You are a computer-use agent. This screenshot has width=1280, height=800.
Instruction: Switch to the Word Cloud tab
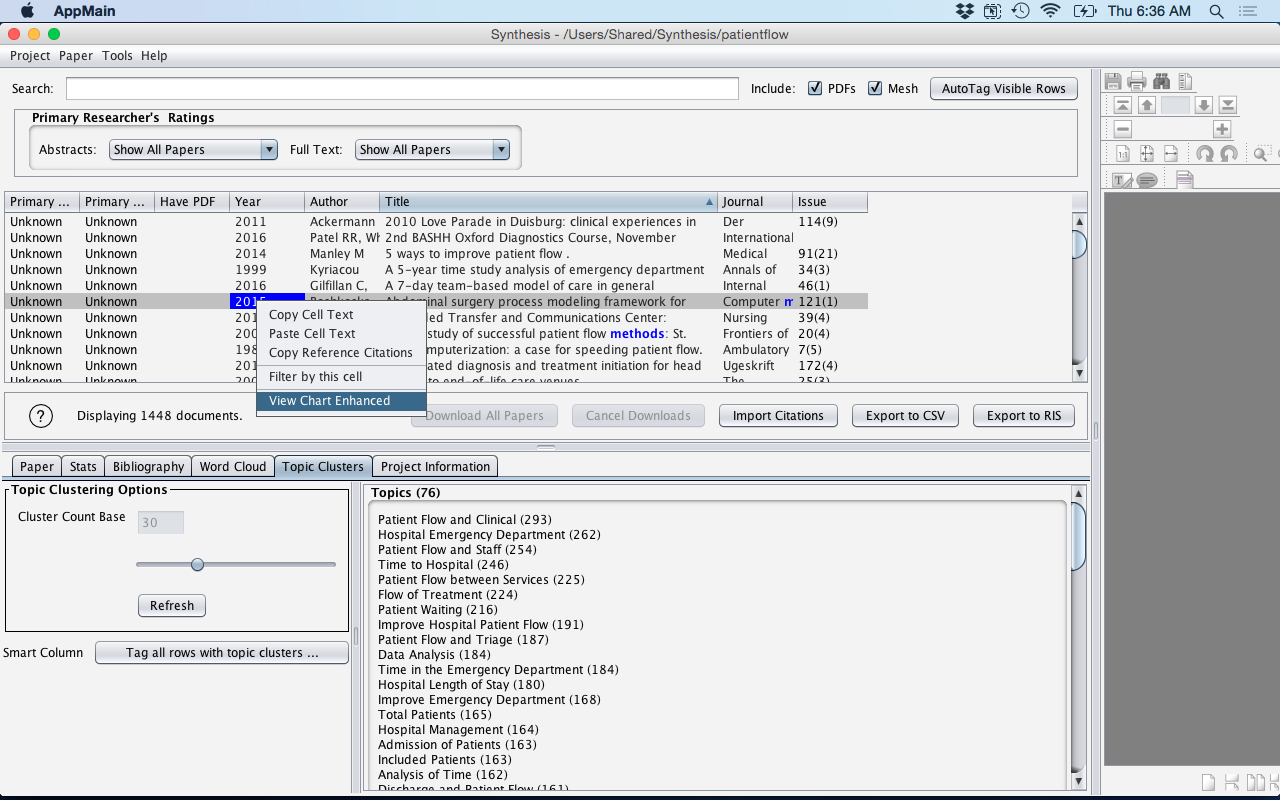233,467
